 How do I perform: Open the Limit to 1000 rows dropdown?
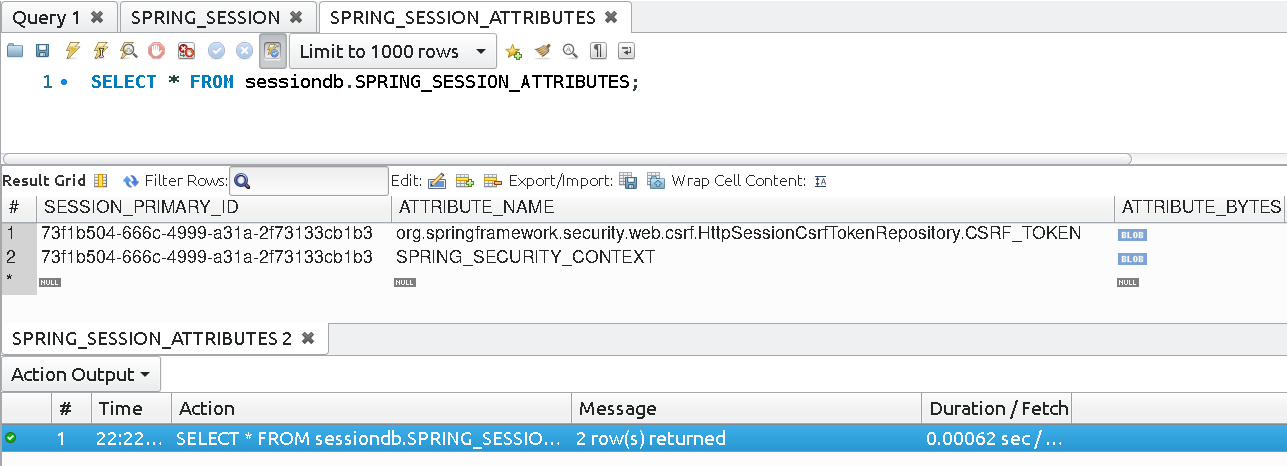click(393, 51)
